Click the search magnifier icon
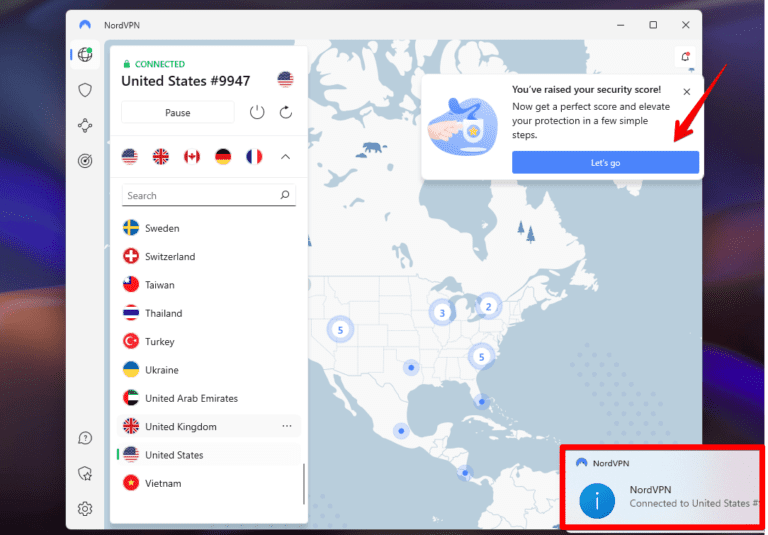 point(285,195)
